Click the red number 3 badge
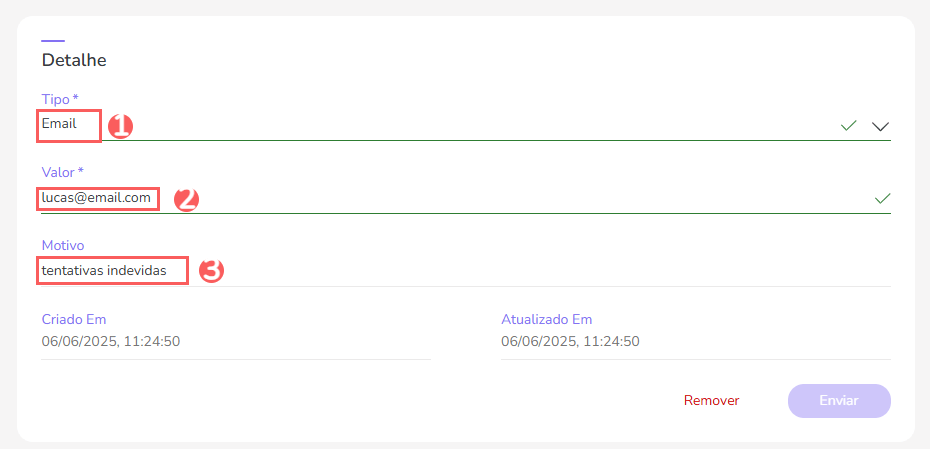Screen dimensions: 930x449 click(211, 270)
